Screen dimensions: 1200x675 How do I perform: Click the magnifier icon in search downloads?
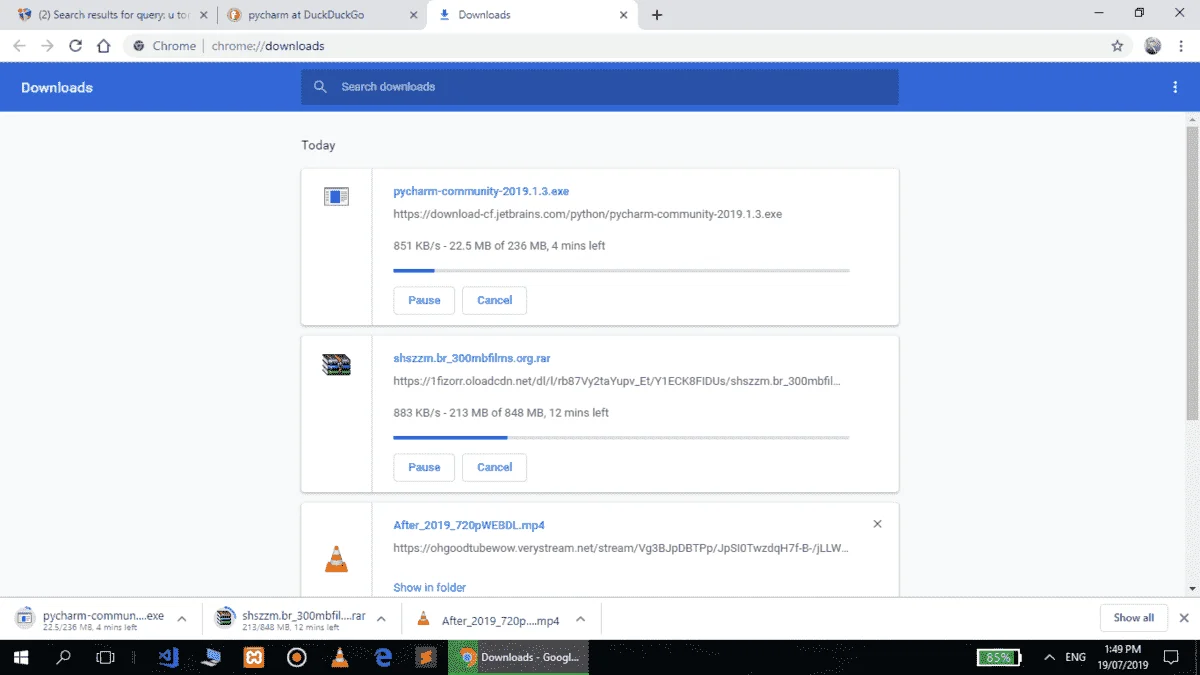pyautogui.click(x=320, y=87)
